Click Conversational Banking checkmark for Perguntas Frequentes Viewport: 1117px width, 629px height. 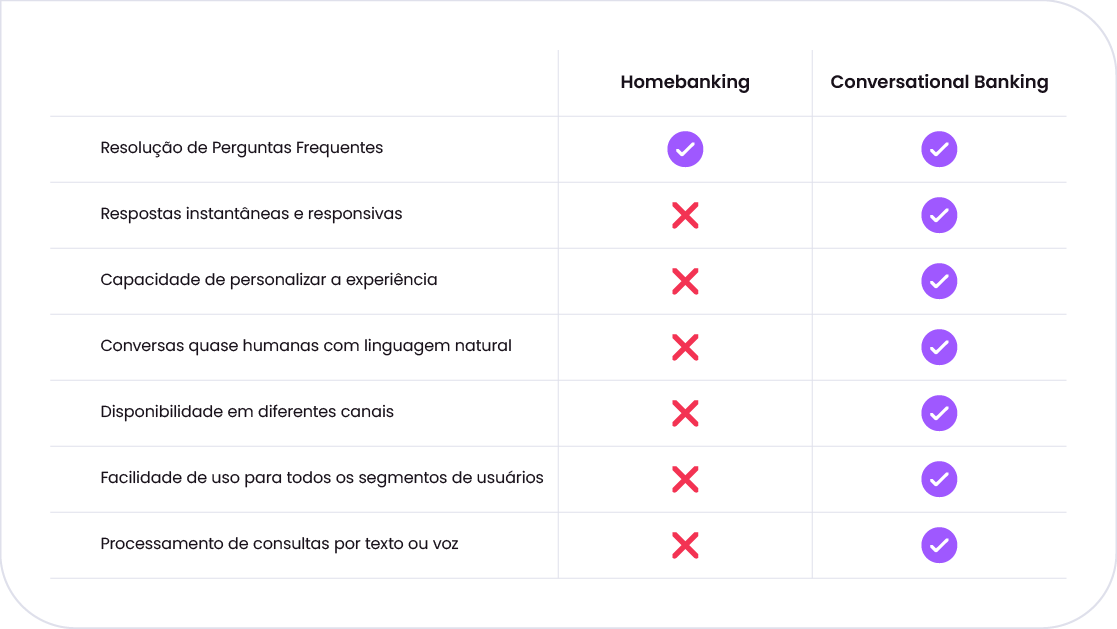click(x=939, y=149)
